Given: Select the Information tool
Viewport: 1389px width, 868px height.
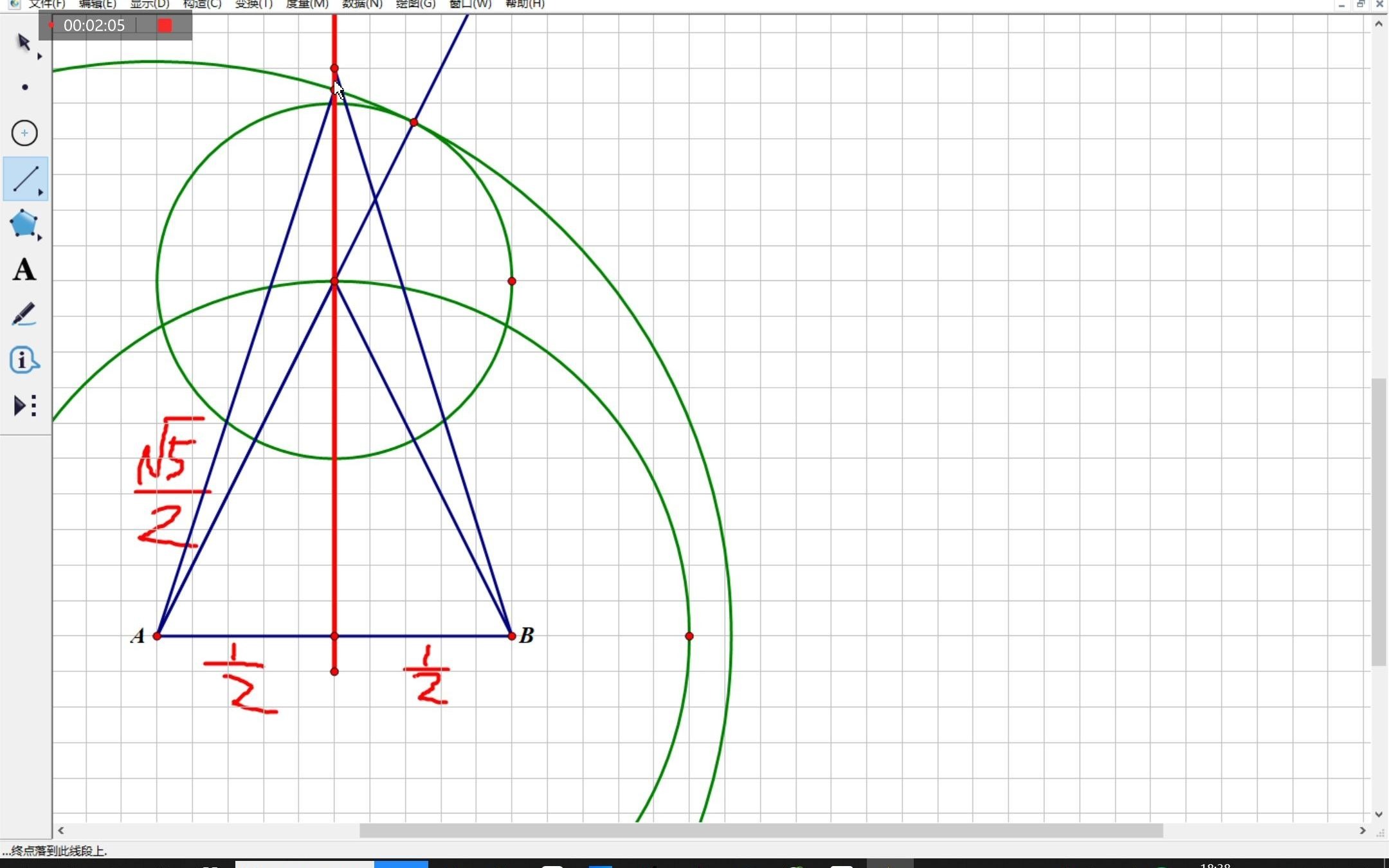Looking at the screenshot, I should 24,360.
